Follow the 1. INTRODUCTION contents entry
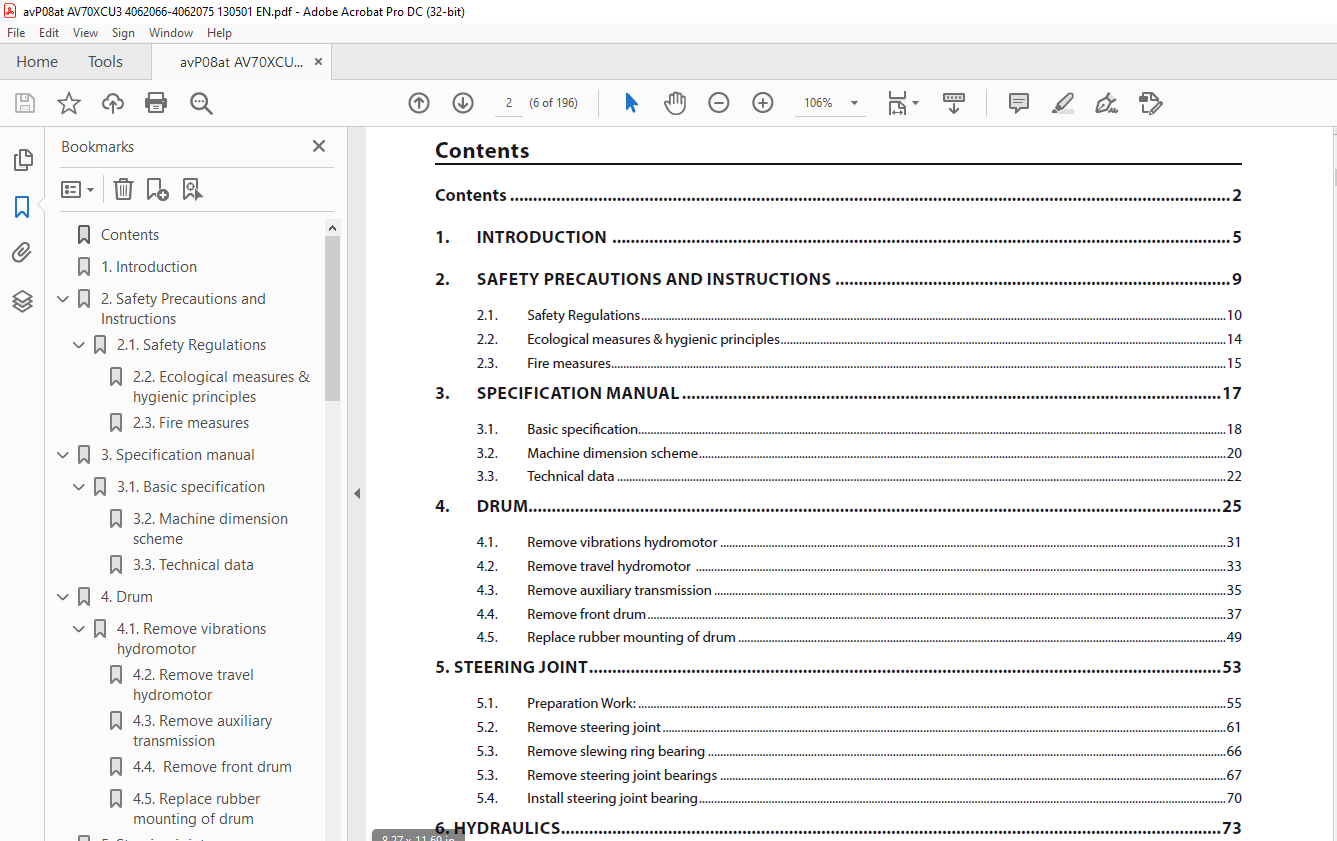 pyautogui.click(x=838, y=237)
